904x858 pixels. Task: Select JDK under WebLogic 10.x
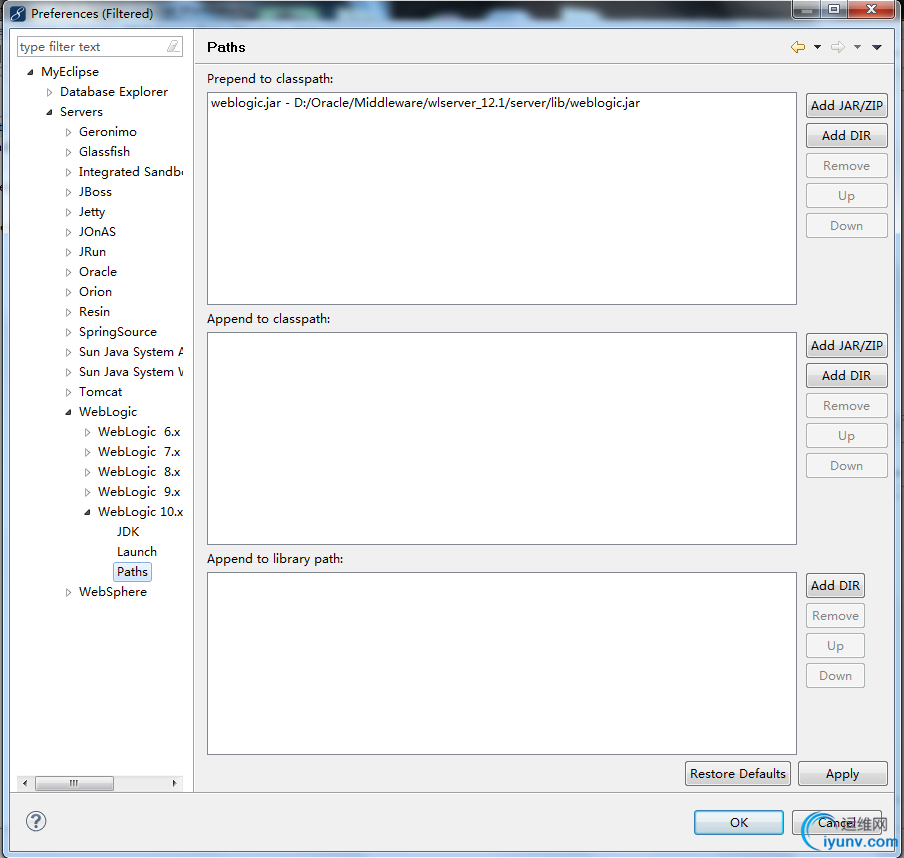pos(128,532)
